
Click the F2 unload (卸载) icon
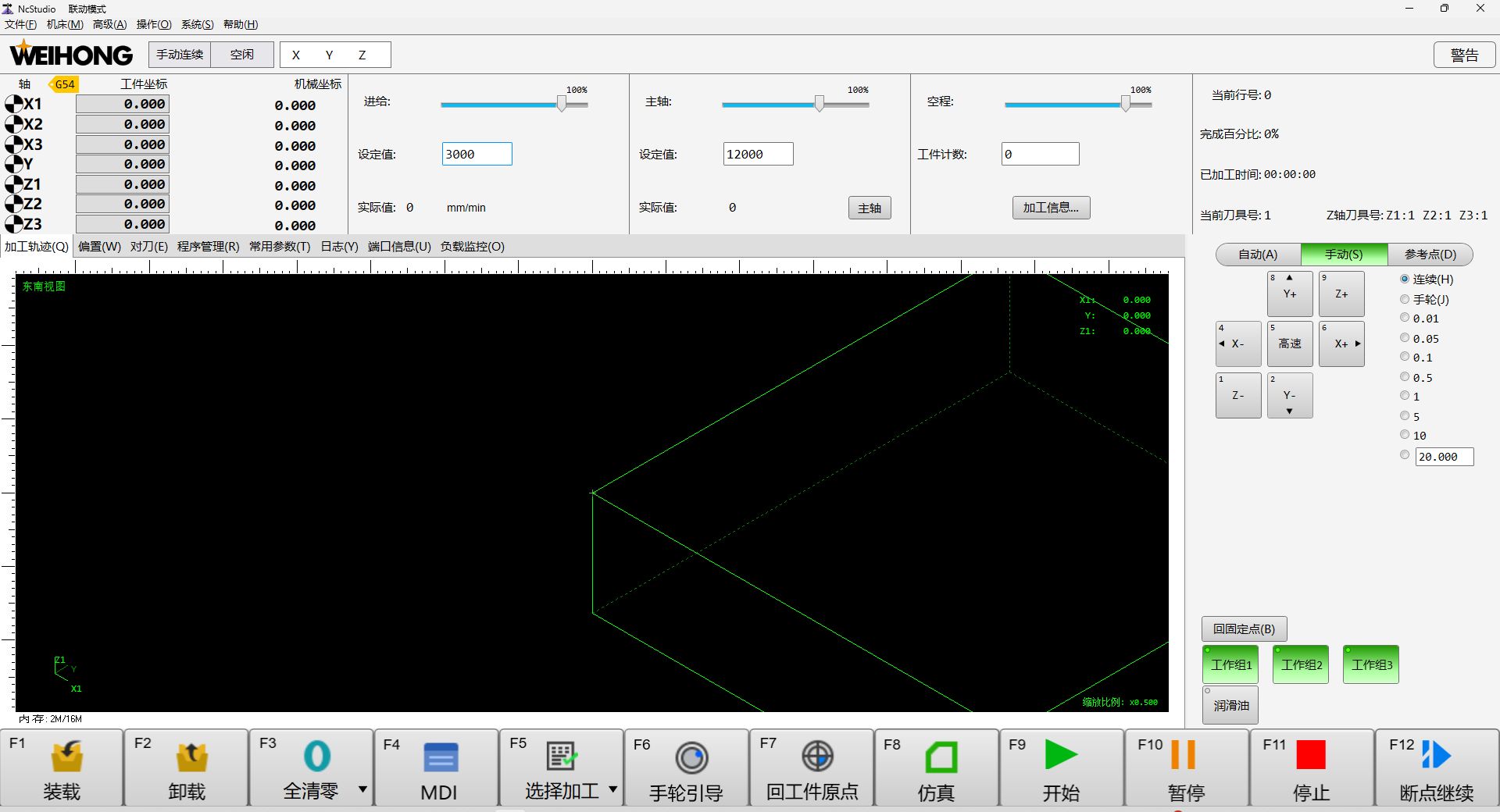[191, 757]
